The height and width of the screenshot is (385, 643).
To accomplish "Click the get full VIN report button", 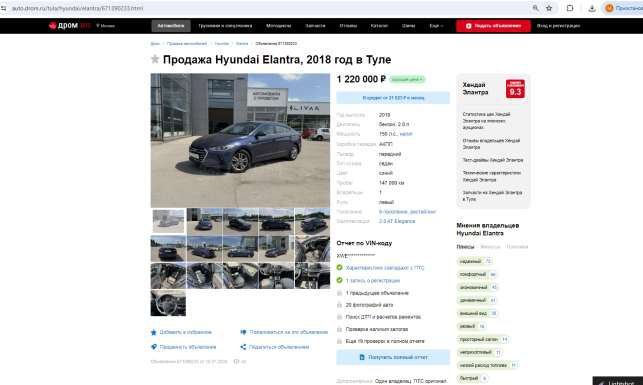I will click(x=393, y=357).
